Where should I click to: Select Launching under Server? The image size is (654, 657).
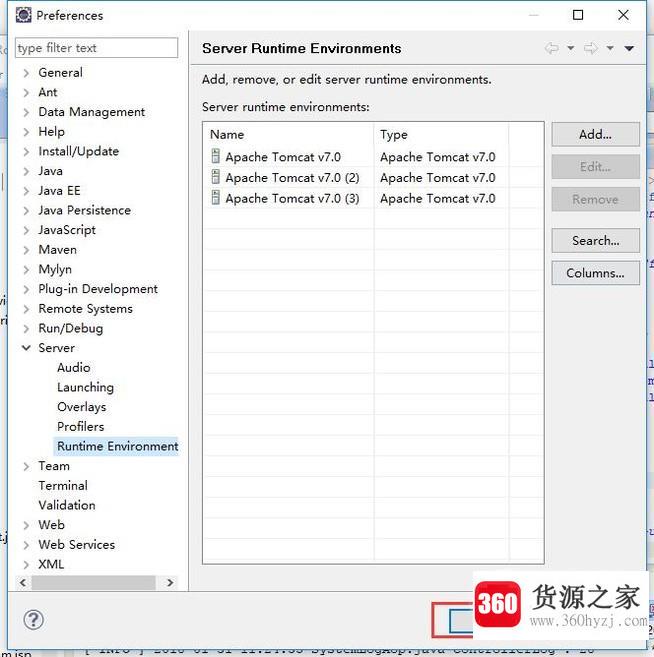tap(85, 387)
